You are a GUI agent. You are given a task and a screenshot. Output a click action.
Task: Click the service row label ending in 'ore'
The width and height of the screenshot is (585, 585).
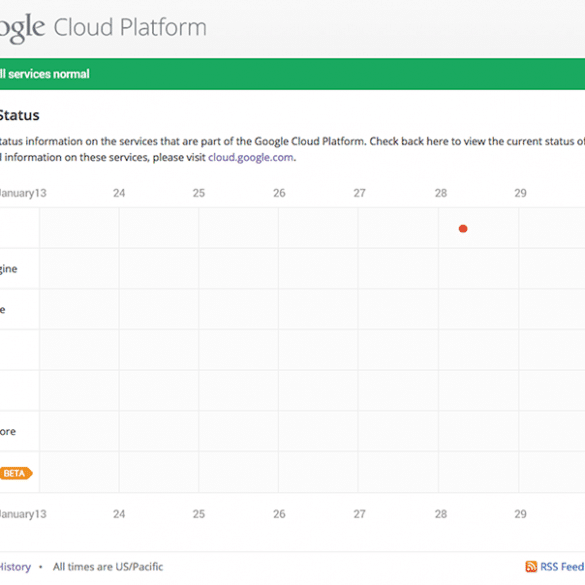(x=8, y=432)
